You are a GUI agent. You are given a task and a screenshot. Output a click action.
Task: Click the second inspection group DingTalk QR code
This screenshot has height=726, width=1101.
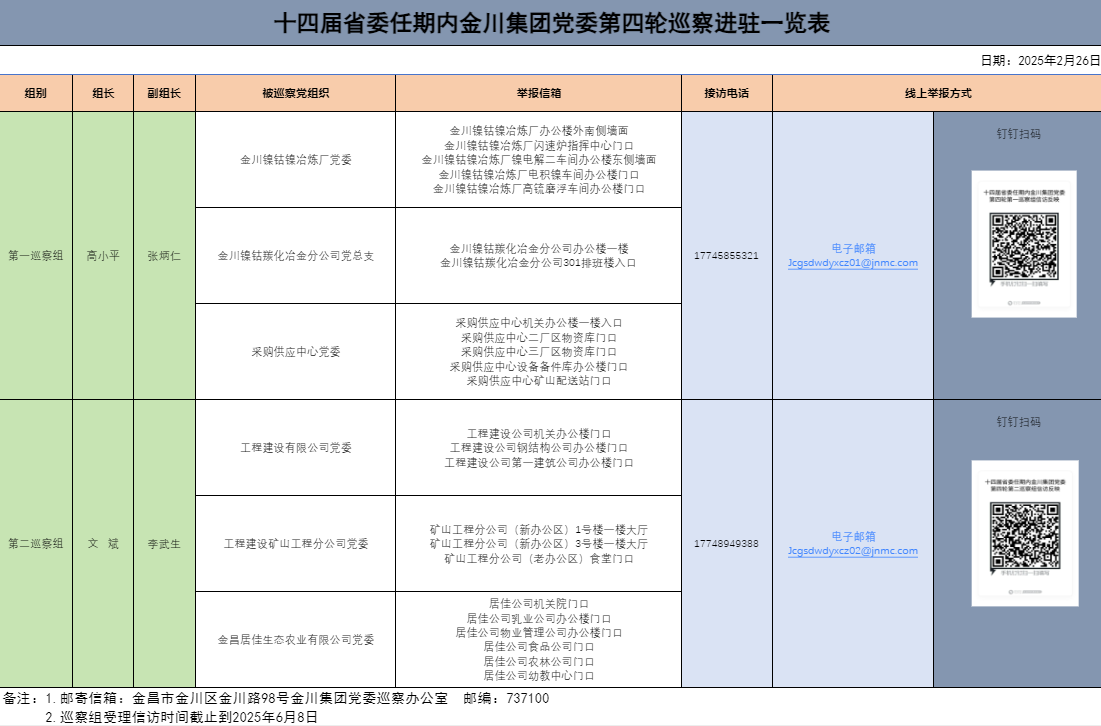click(x=1024, y=534)
